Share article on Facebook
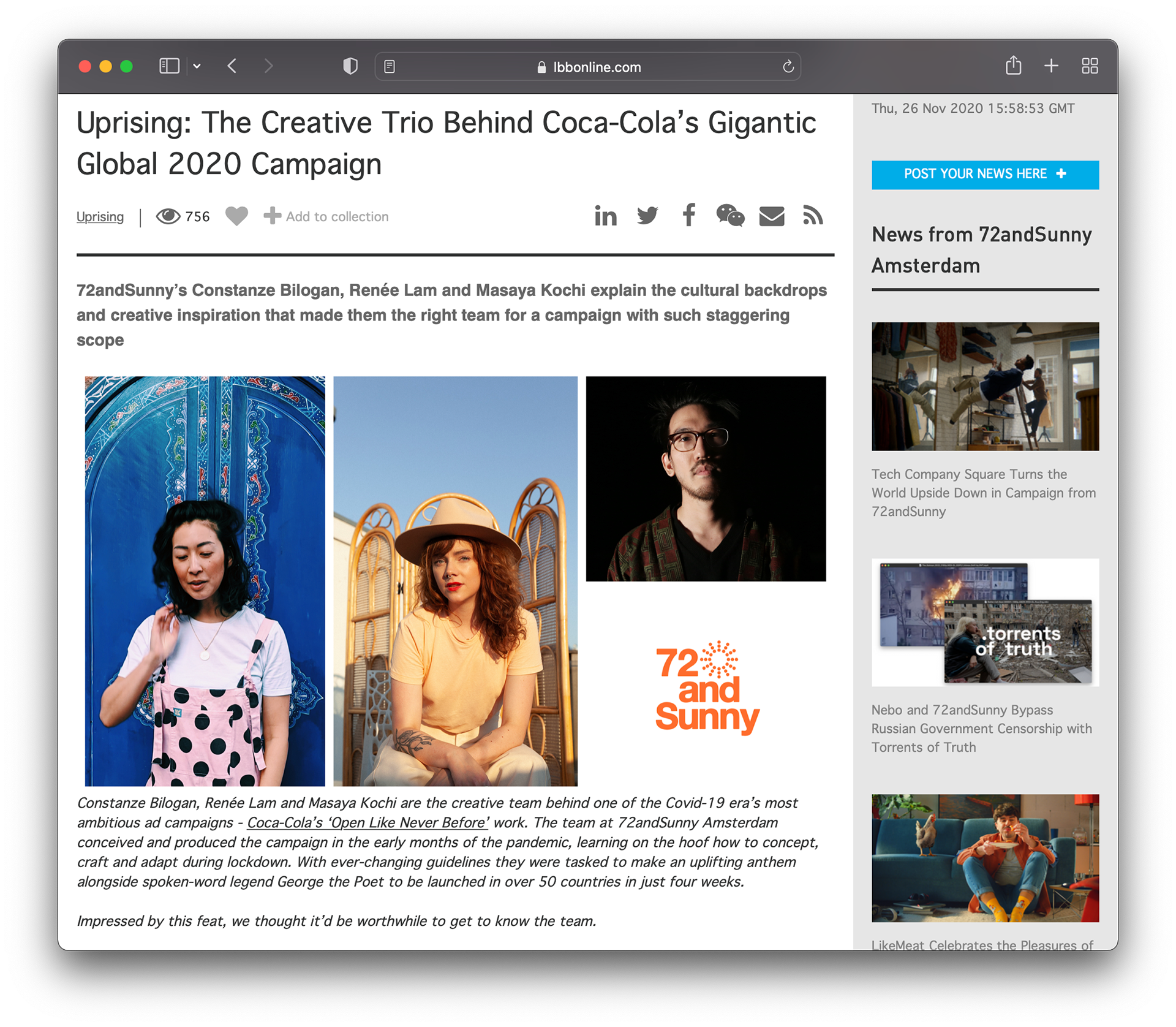This screenshot has height=1027, width=1176. tap(688, 216)
